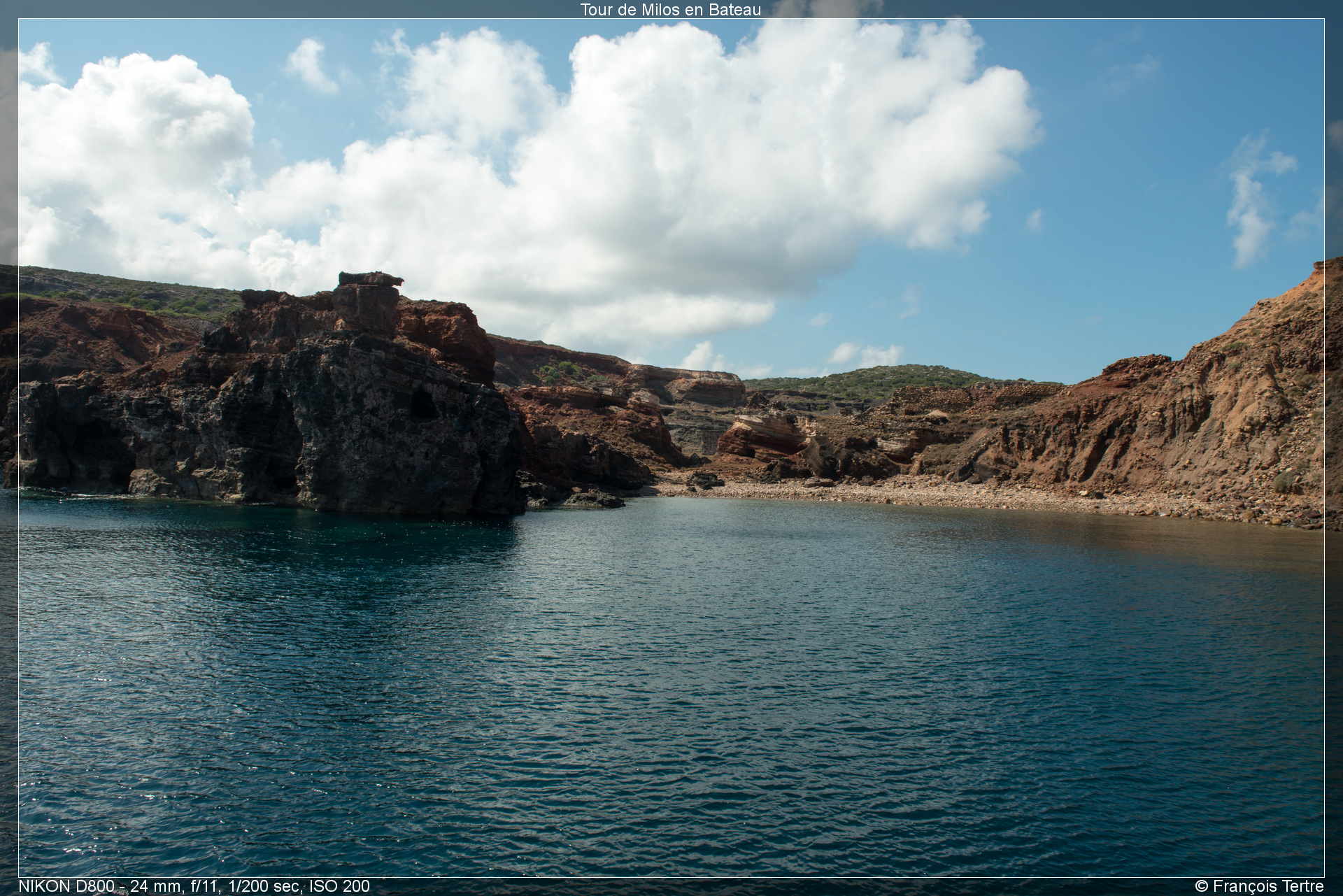The height and width of the screenshot is (896, 1343).
Task: Click the main photo of the rocky cove
Action: (671, 448)
